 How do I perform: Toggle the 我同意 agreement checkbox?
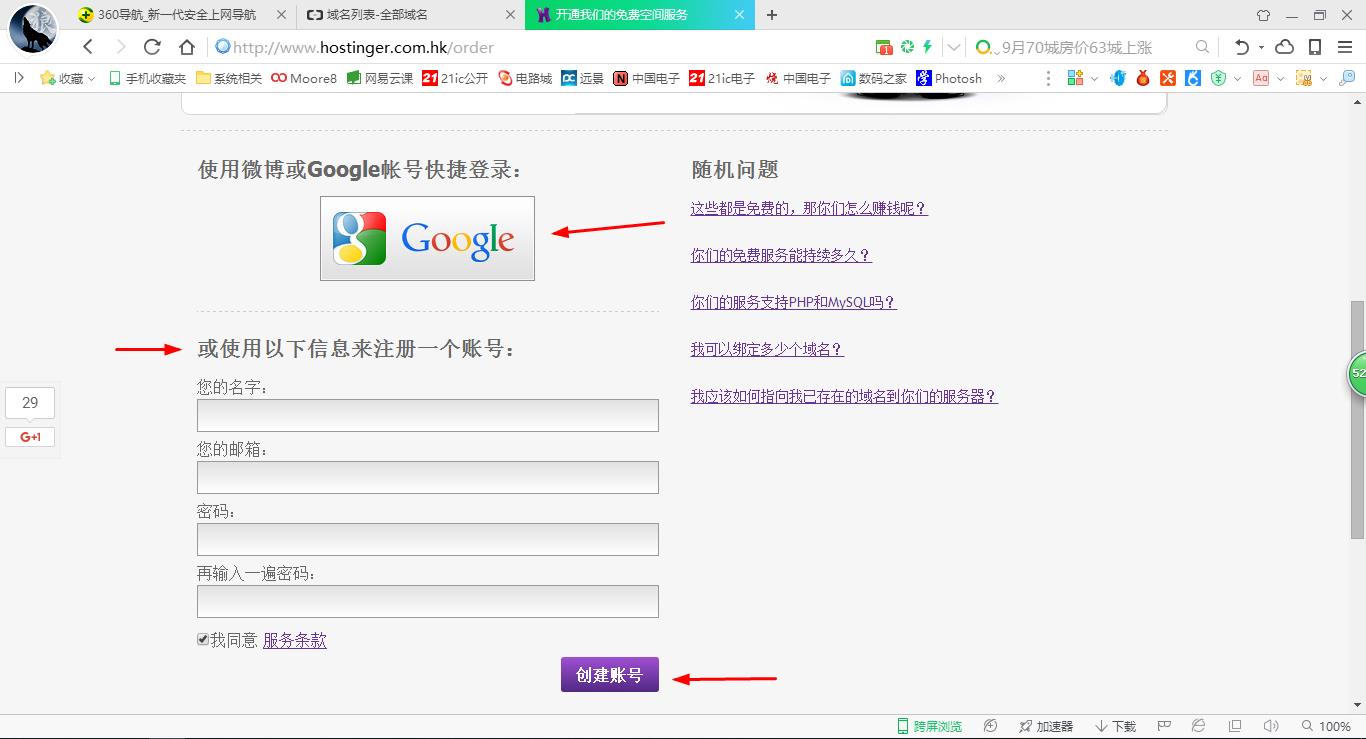[x=203, y=640]
